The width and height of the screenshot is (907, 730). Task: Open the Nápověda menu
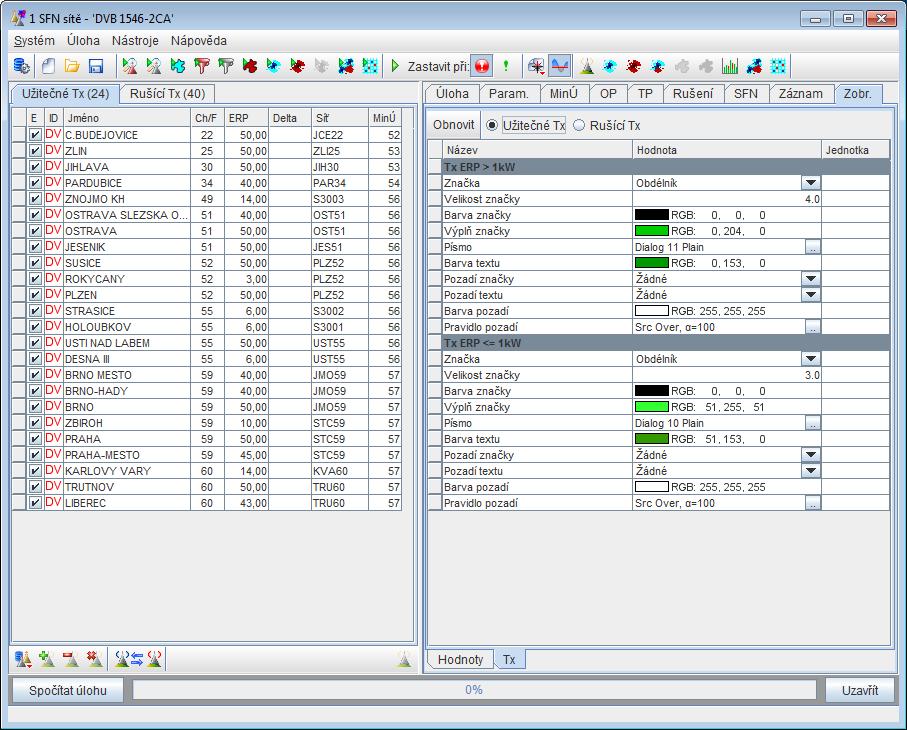tap(198, 40)
